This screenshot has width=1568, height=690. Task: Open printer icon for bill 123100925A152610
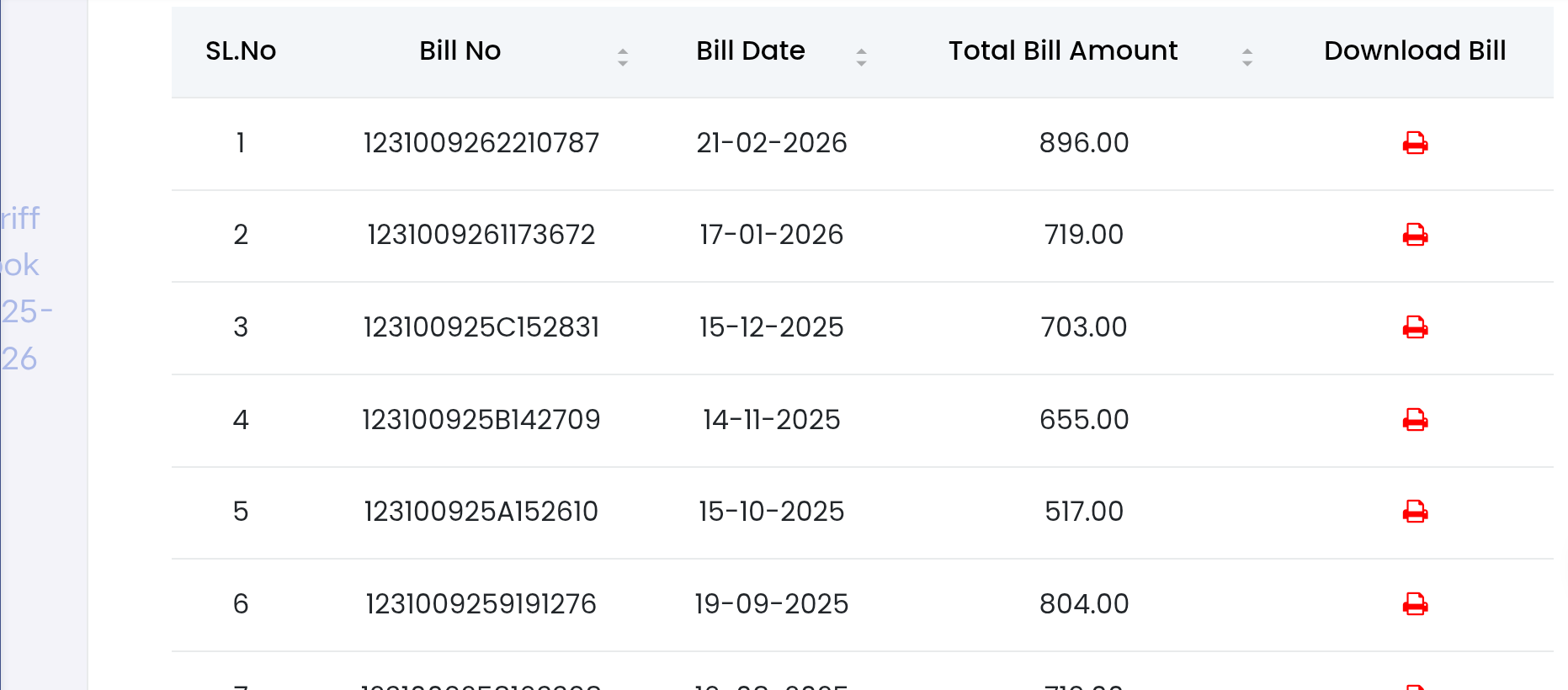(x=1415, y=512)
